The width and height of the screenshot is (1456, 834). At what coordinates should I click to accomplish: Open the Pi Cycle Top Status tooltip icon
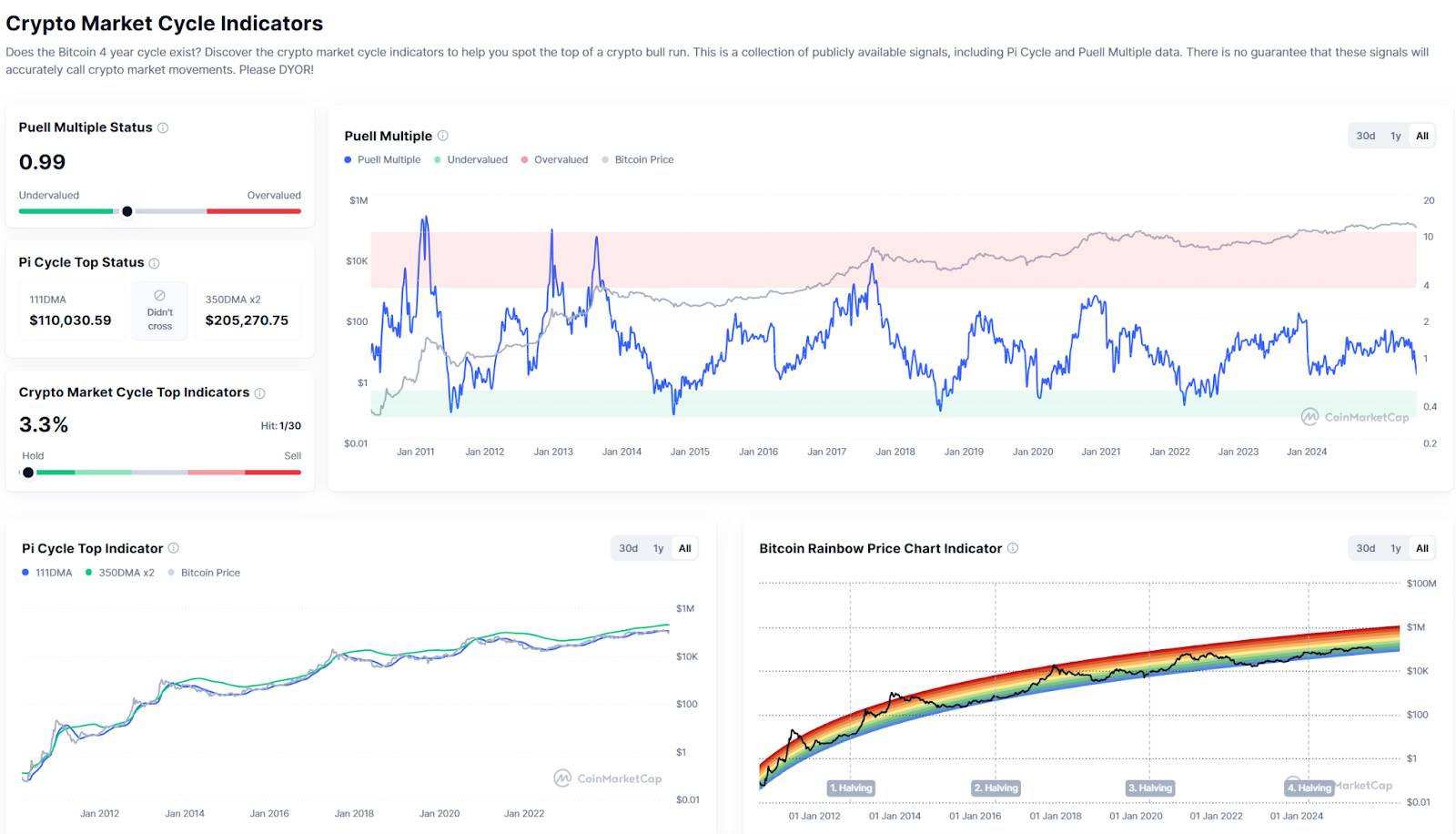(154, 262)
